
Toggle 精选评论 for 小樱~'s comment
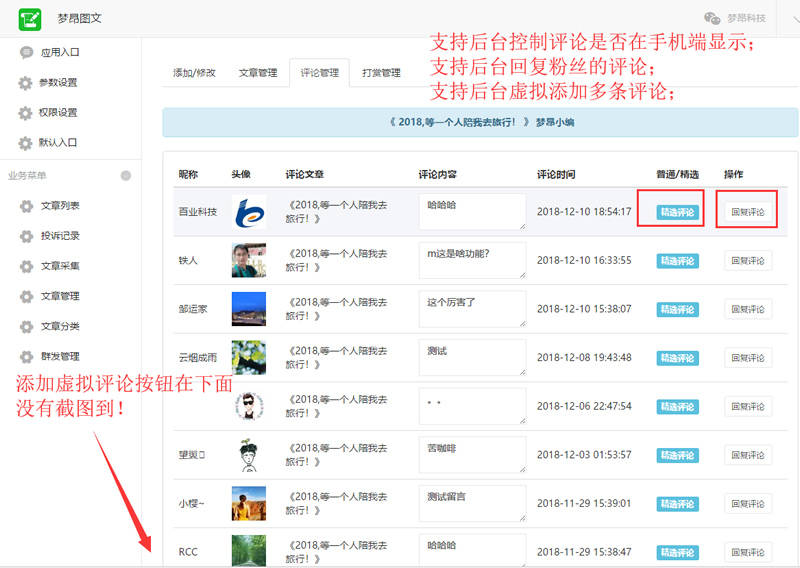(x=677, y=504)
